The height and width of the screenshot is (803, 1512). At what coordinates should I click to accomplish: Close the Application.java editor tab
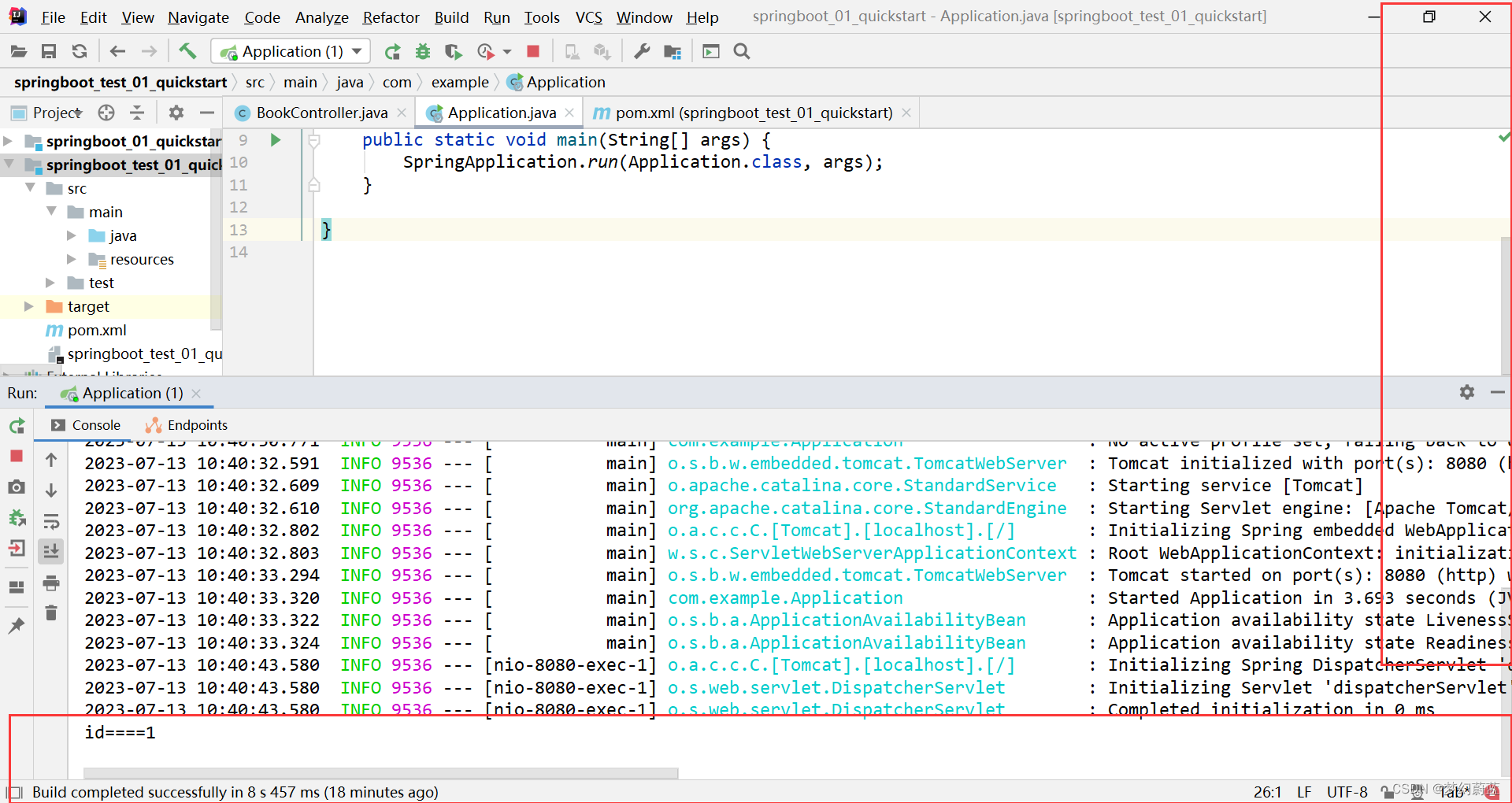pos(569,113)
